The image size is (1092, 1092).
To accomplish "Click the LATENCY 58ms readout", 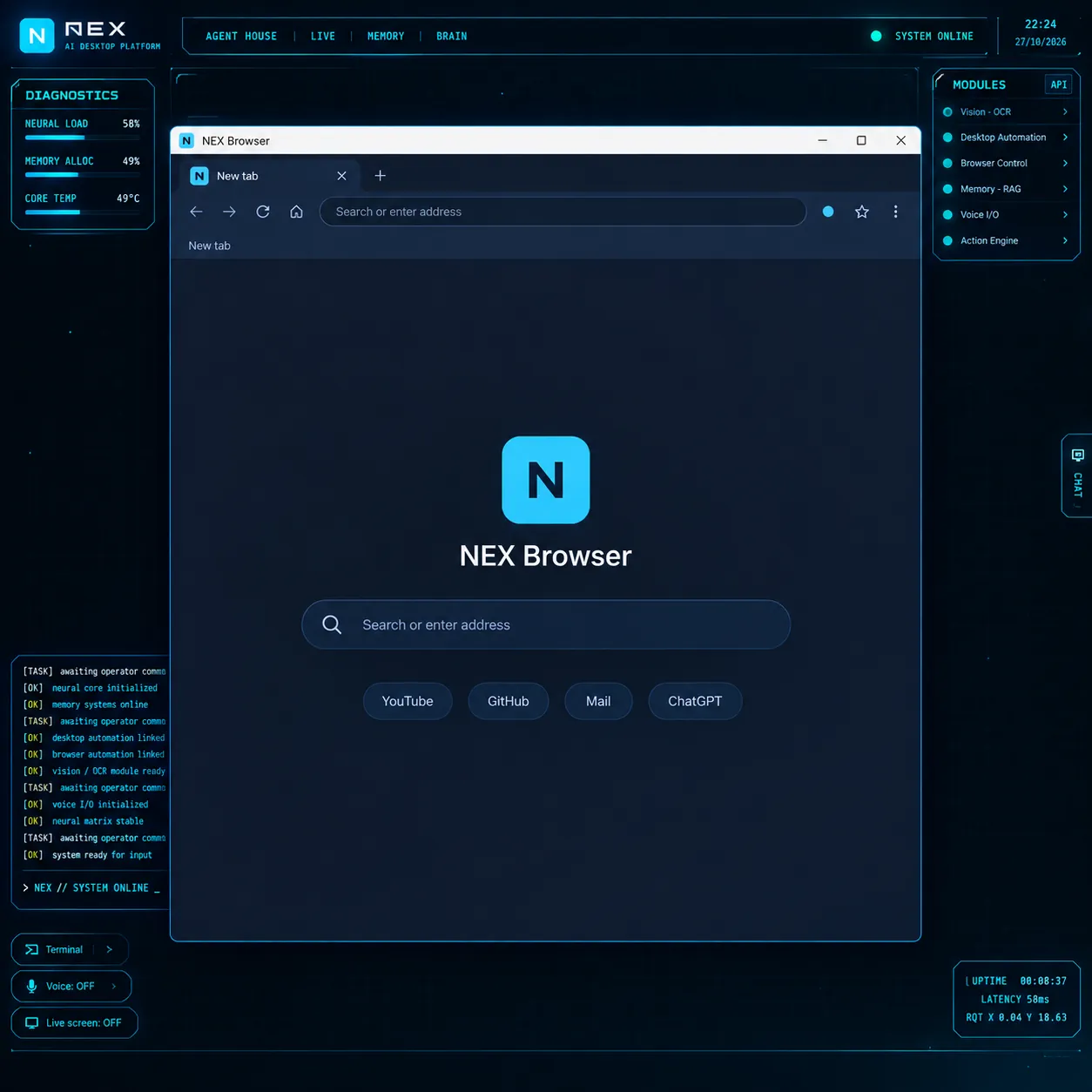I will click(1015, 999).
